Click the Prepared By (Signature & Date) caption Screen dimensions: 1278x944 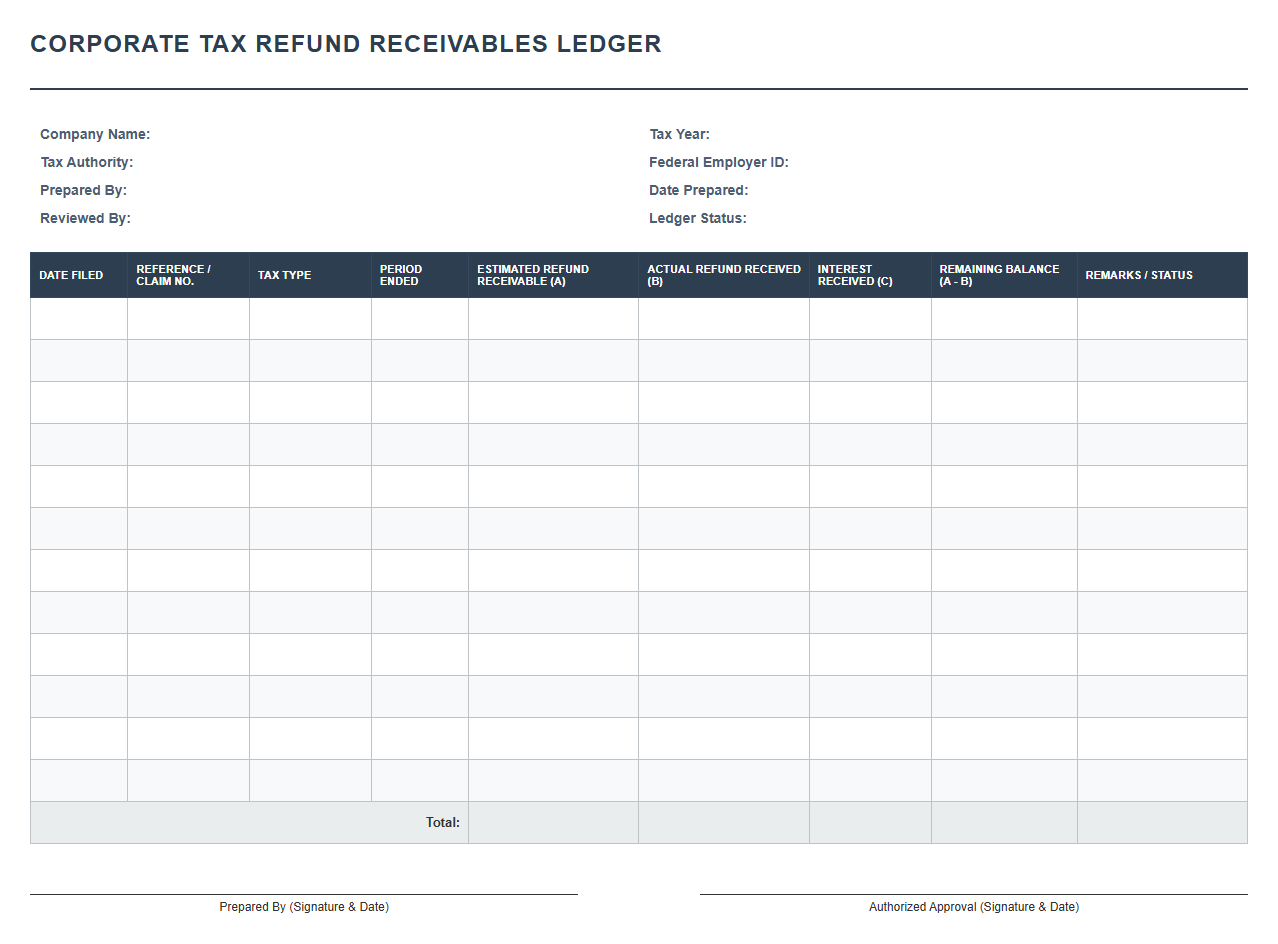coord(304,907)
